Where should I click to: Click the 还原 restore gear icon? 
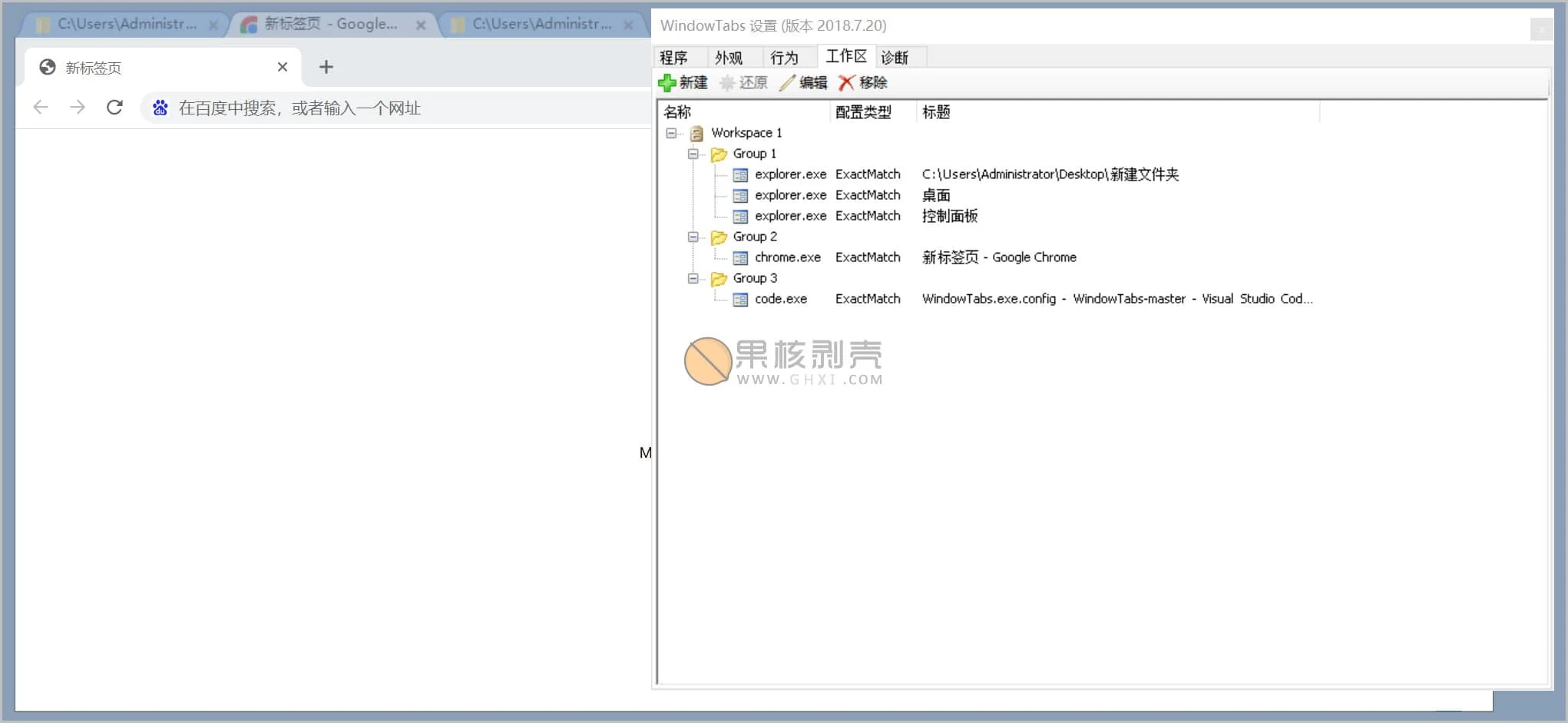pos(726,82)
